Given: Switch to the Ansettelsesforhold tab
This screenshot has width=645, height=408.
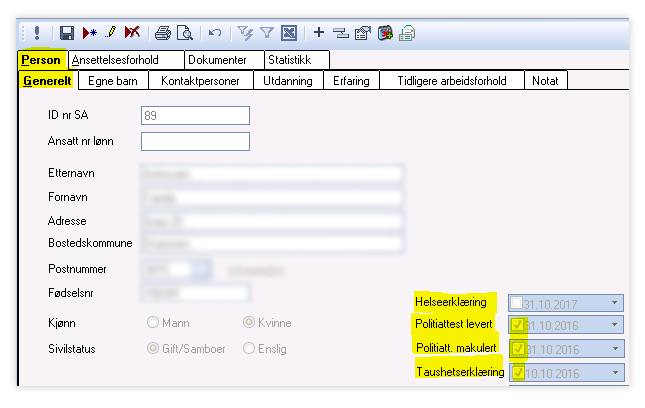Looking at the screenshot, I should (x=126, y=60).
